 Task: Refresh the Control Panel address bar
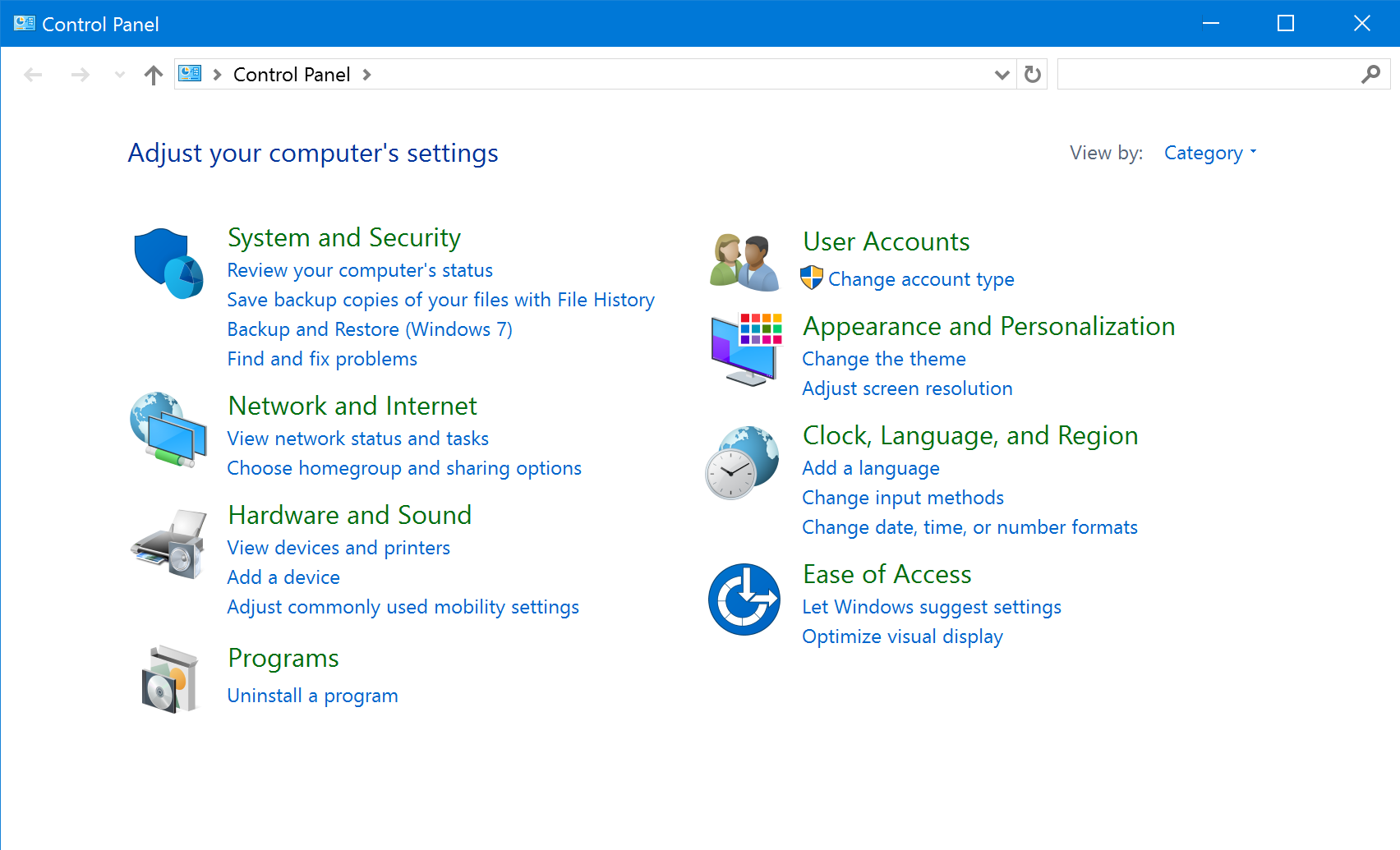coord(1033,75)
